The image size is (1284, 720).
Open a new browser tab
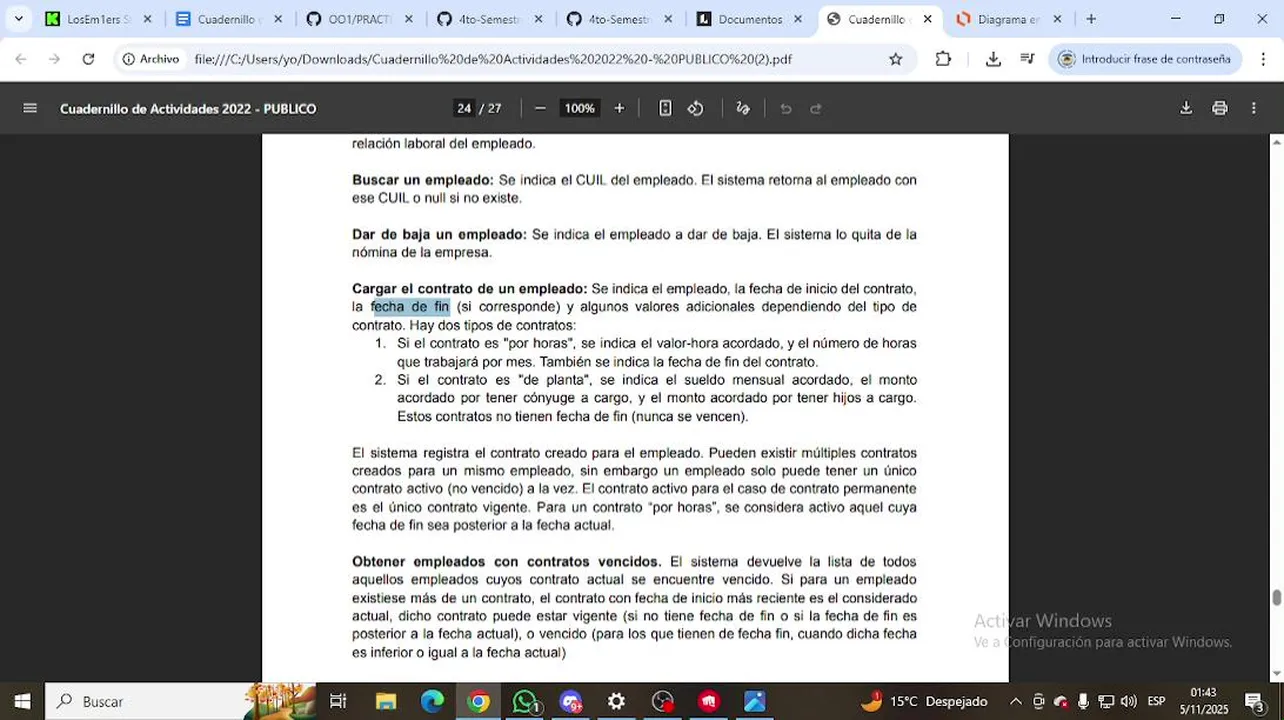tap(1091, 19)
